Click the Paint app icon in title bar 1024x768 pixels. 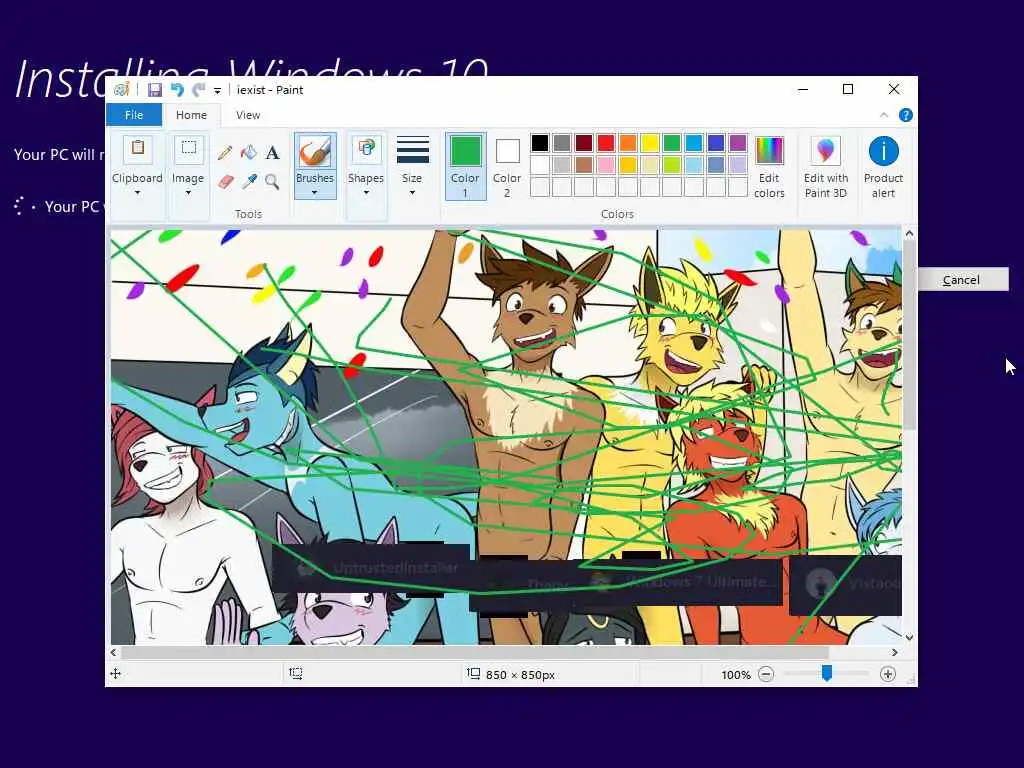[121, 90]
